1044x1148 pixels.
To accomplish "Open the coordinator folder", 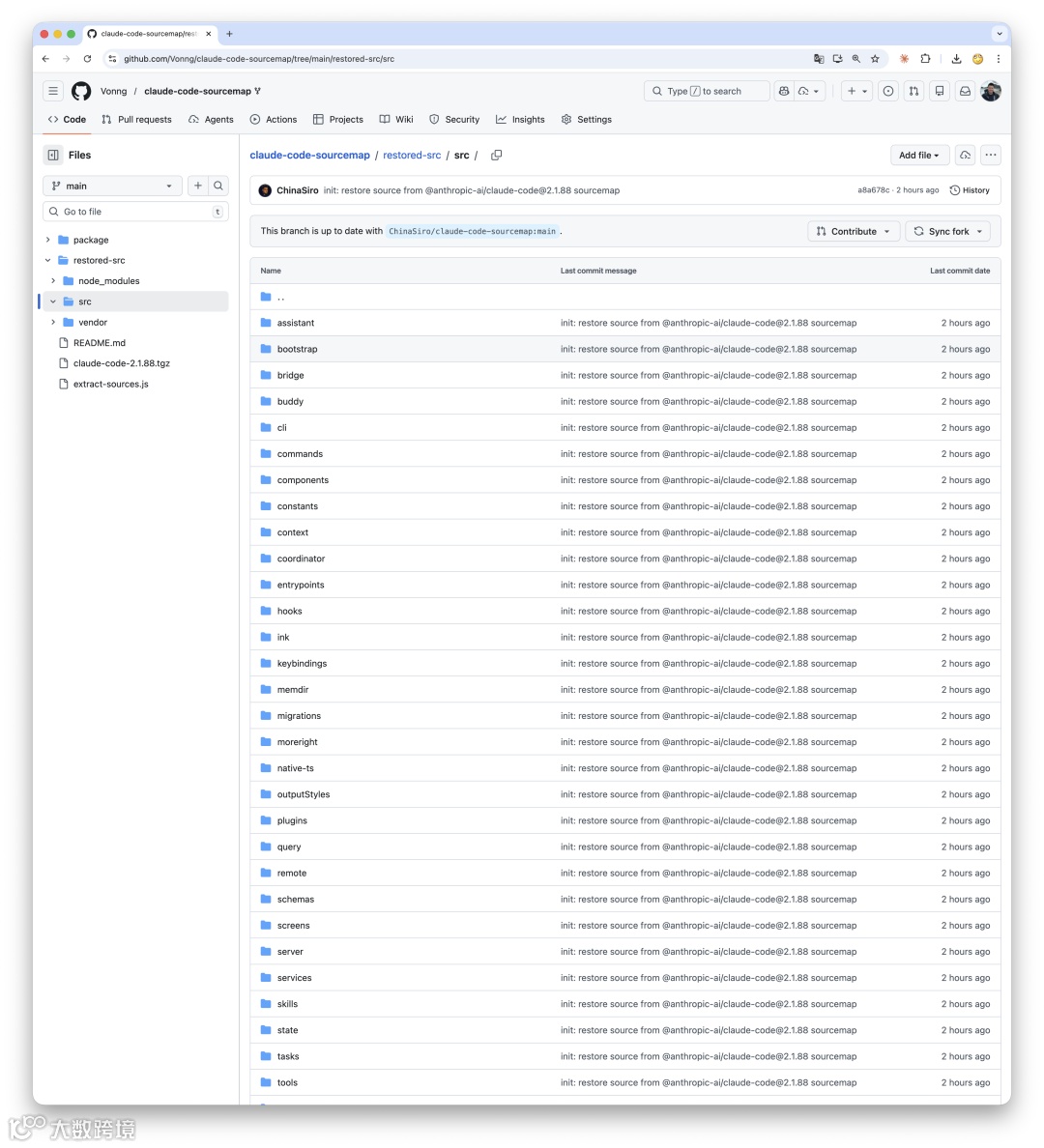I will click(301, 559).
